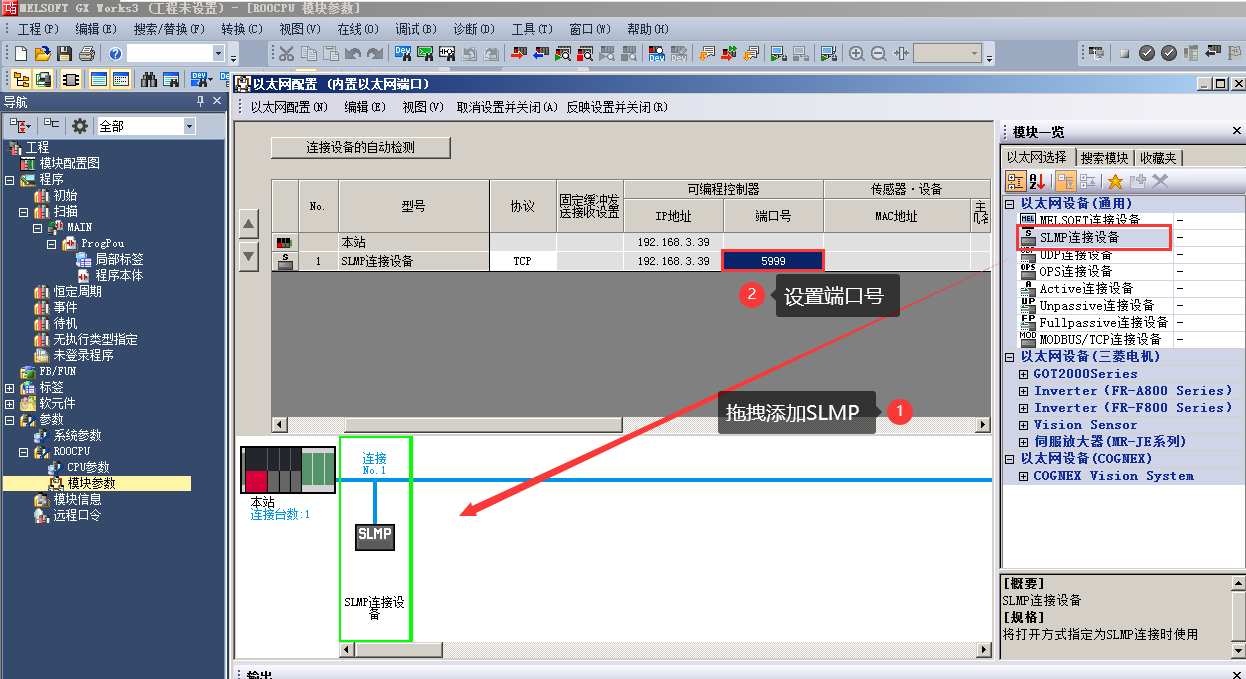Click the binoculars find icon
Viewport: 1246px width, 679px height.
coord(148,79)
